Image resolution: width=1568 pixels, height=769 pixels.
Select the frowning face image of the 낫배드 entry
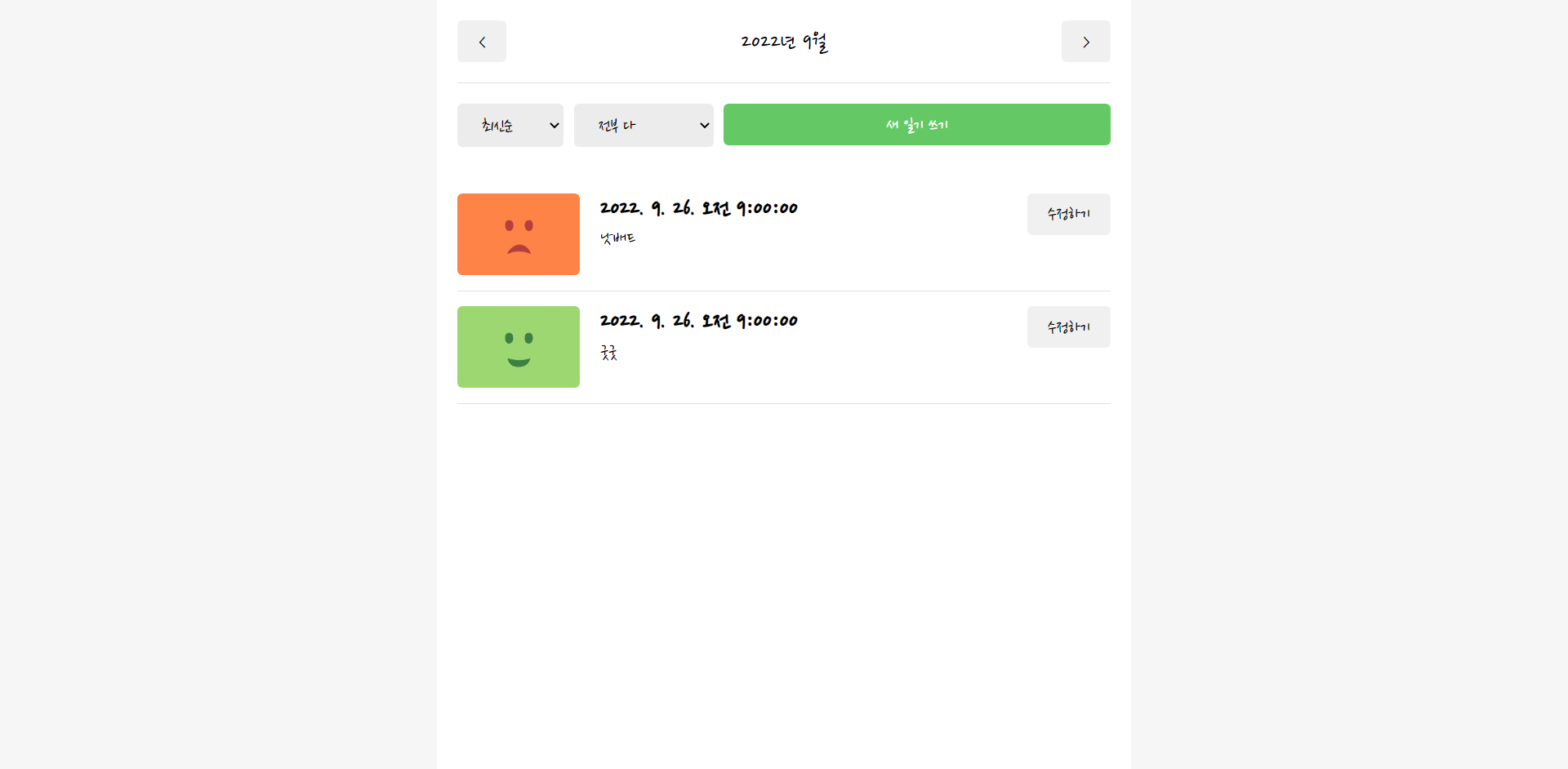[518, 234]
